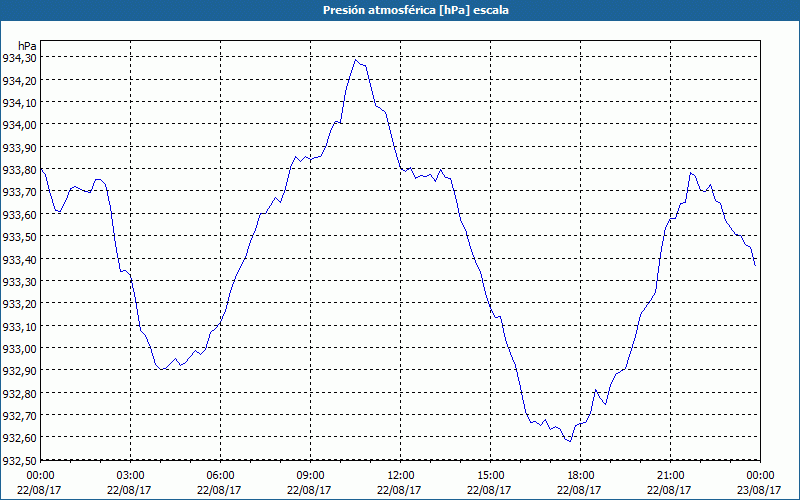Select the 933,80 pressure label

[20, 169]
